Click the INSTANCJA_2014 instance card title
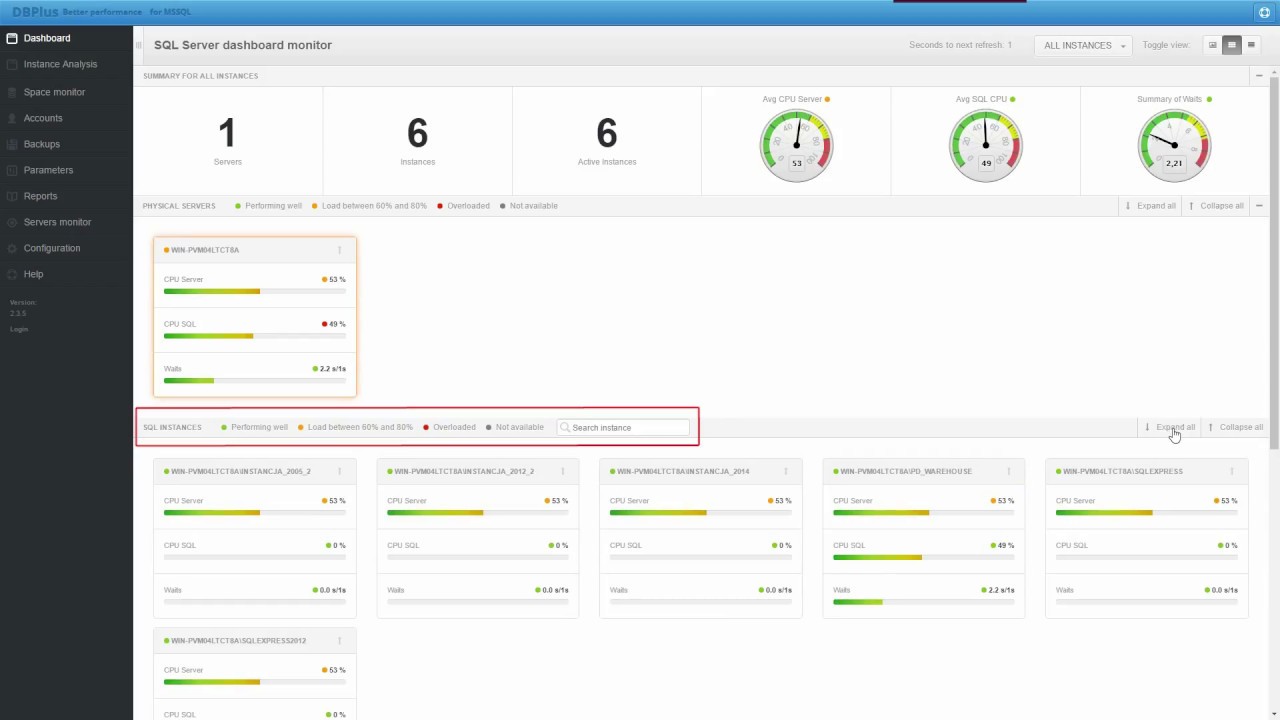 click(683, 471)
